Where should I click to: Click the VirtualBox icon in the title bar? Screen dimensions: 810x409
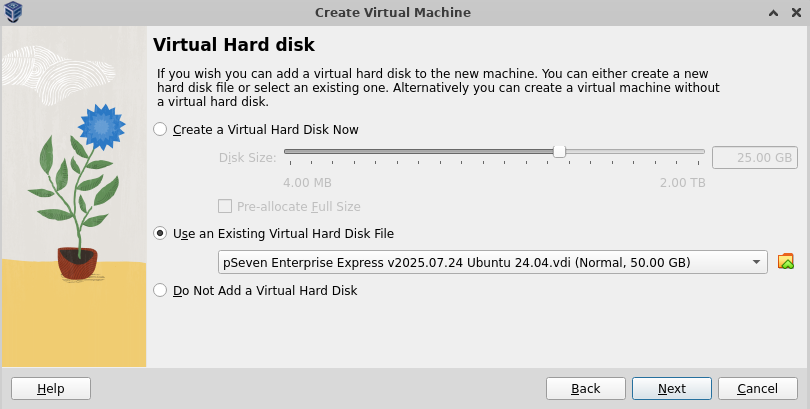pyautogui.click(x=14, y=12)
